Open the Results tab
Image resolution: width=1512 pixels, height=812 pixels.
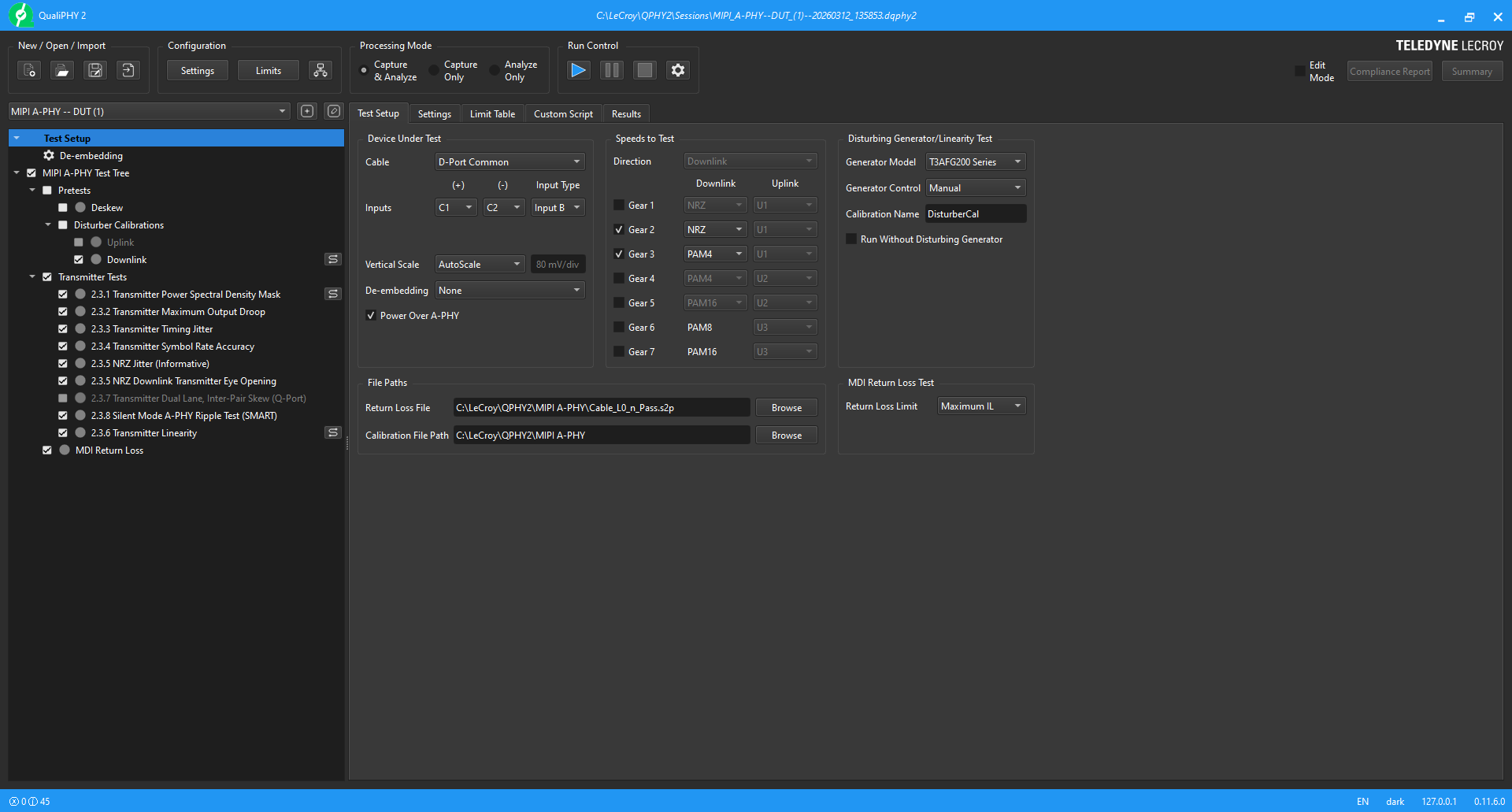626,114
